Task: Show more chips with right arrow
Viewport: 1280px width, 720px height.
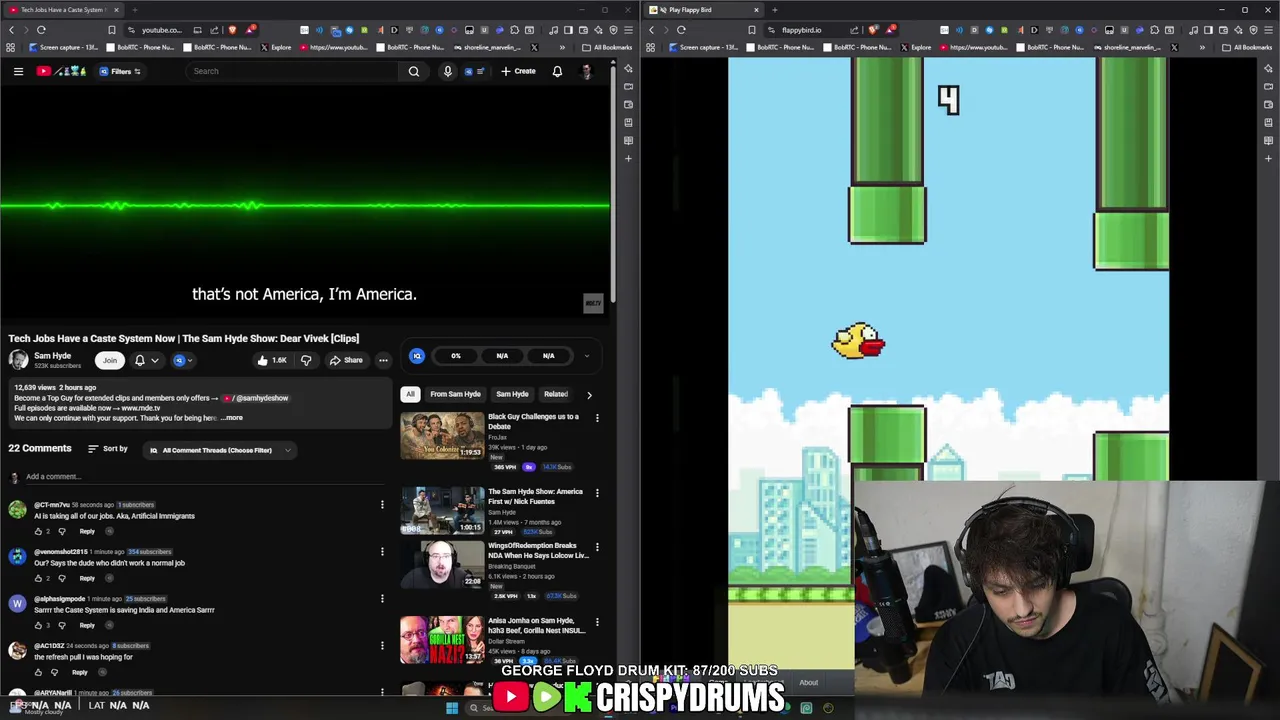Action: 589,395
